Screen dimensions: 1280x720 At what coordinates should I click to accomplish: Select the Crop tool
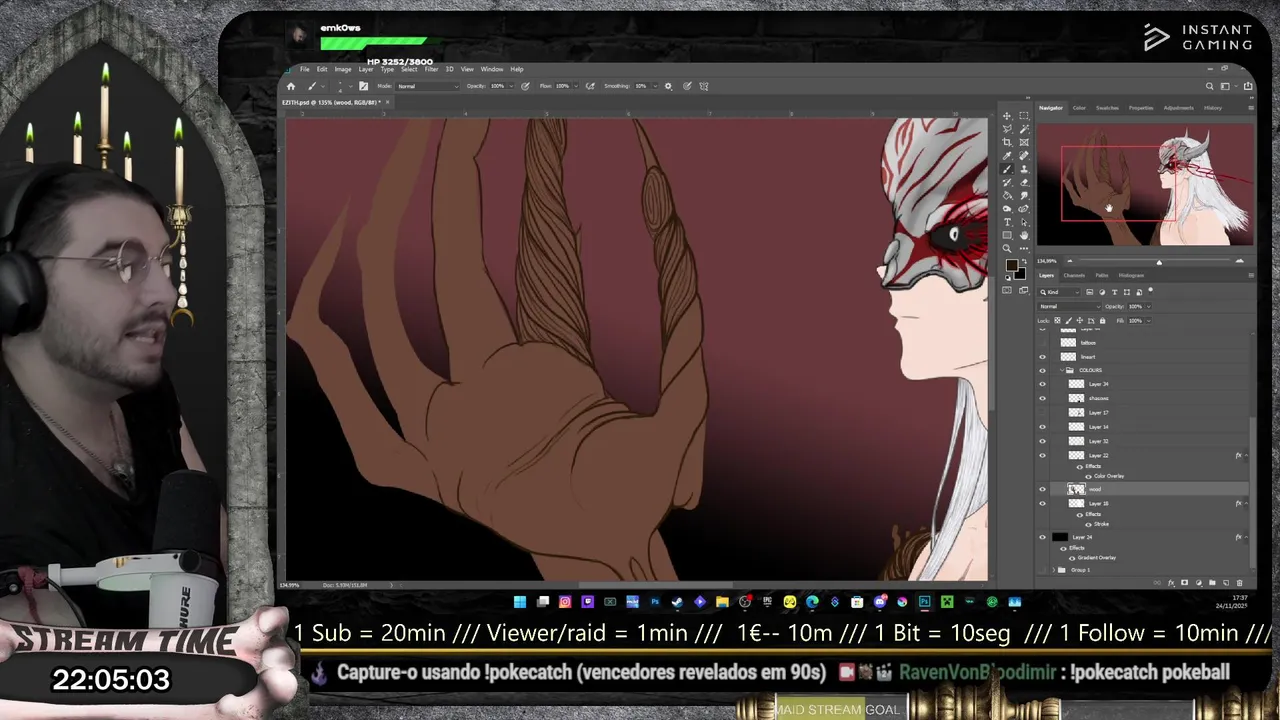pos(1007,142)
